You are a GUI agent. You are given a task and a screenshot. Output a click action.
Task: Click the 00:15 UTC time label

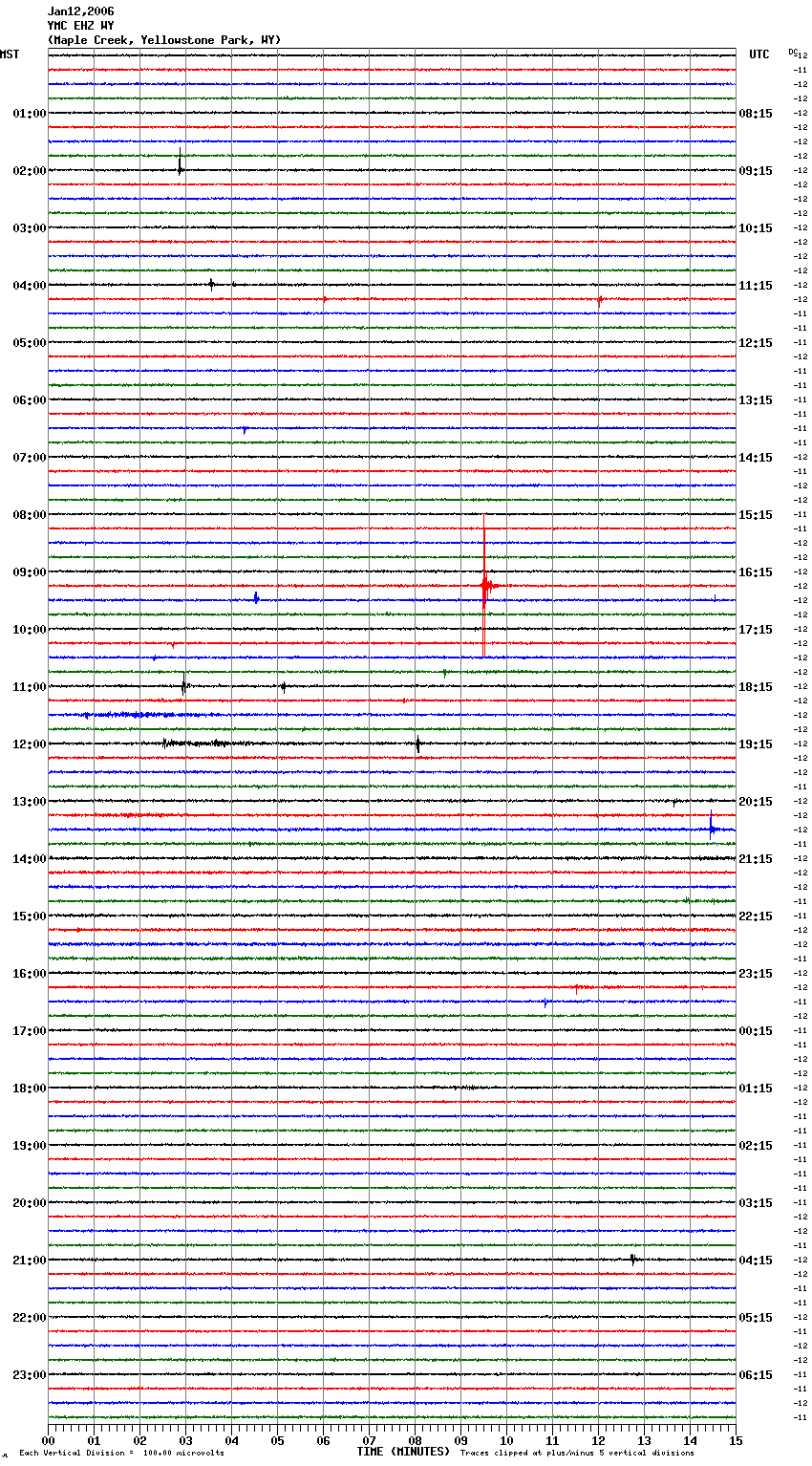click(756, 1031)
